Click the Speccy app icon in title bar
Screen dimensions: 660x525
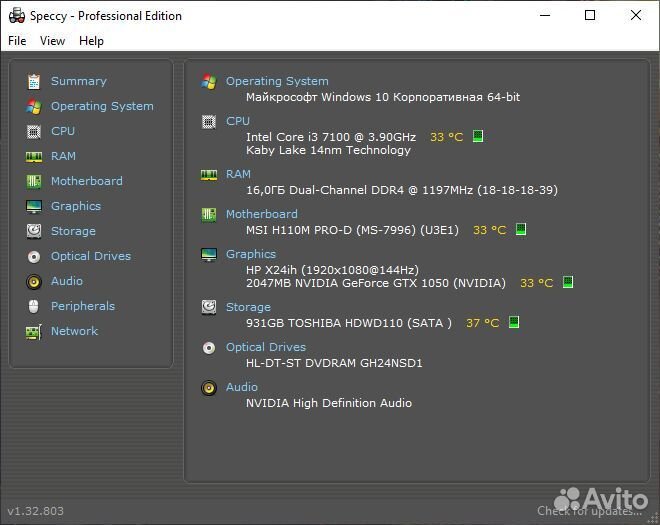coord(17,16)
